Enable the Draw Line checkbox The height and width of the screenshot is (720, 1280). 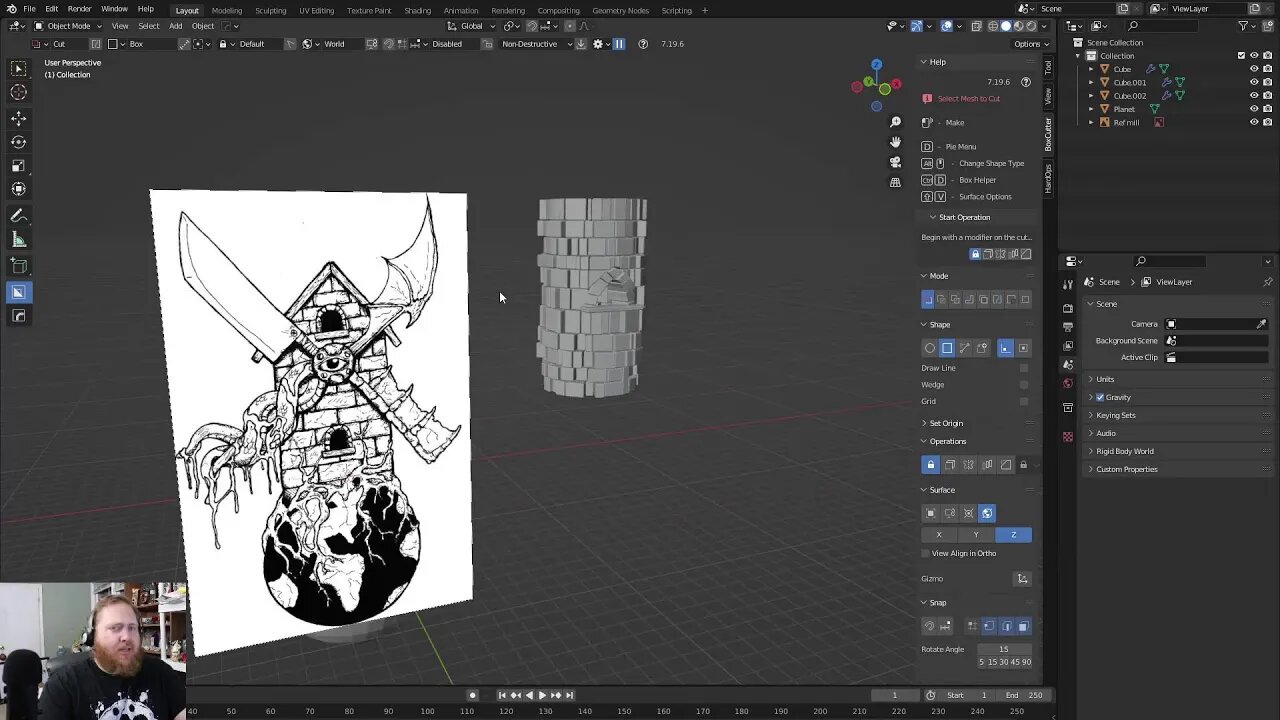(x=1023, y=368)
